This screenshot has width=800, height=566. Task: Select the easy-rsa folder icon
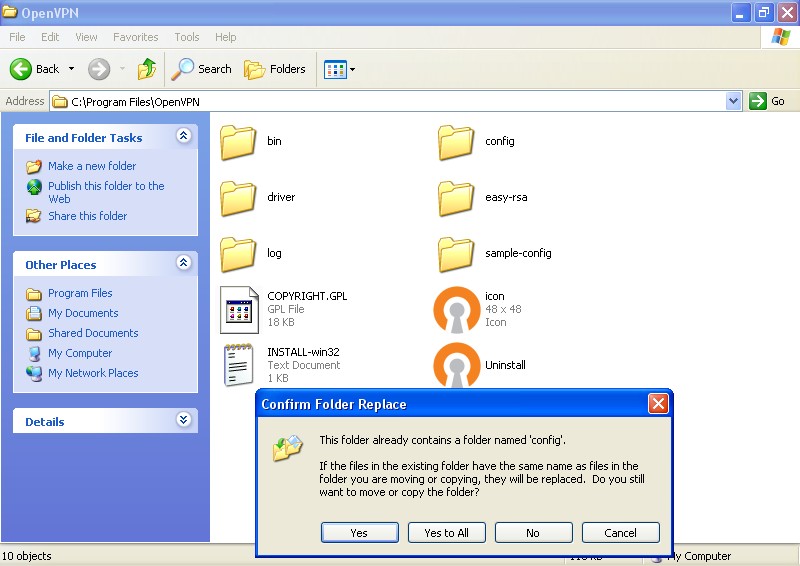pyautogui.click(x=456, y=198)
